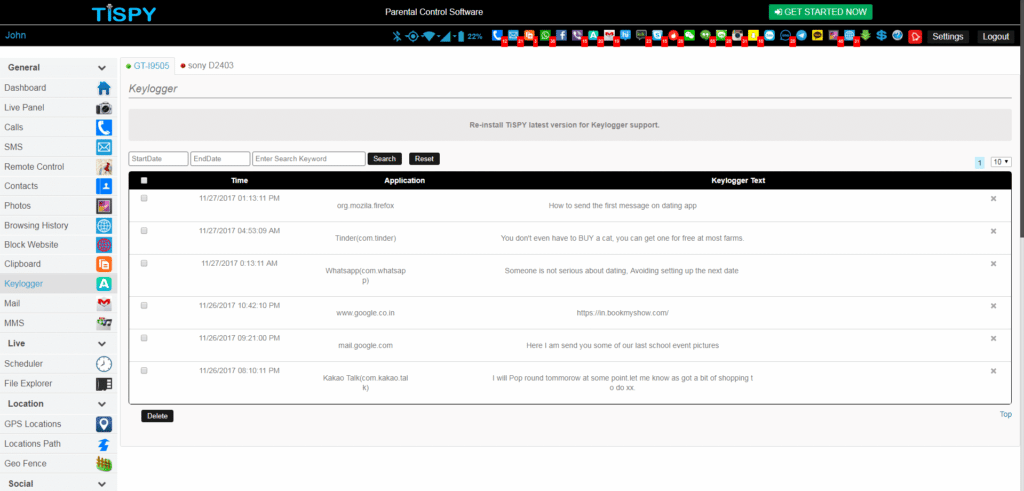Click the Search button
Viewport: 1024px width, 491px height.
(385, 159)
